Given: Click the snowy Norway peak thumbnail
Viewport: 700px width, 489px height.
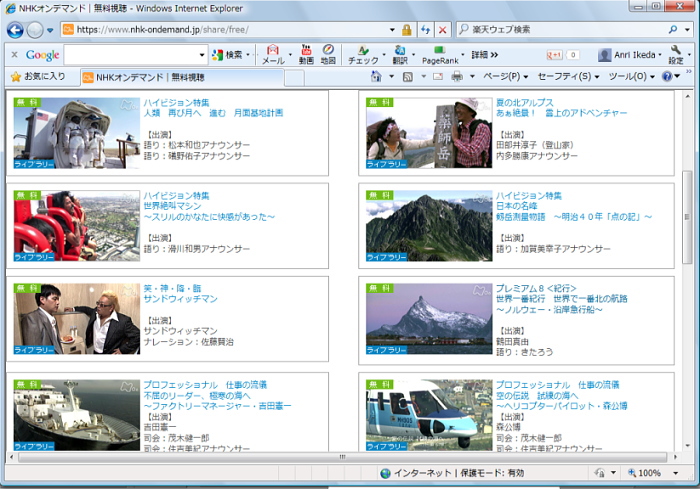Looking at the screenshot, I should [x=429, y=319].
